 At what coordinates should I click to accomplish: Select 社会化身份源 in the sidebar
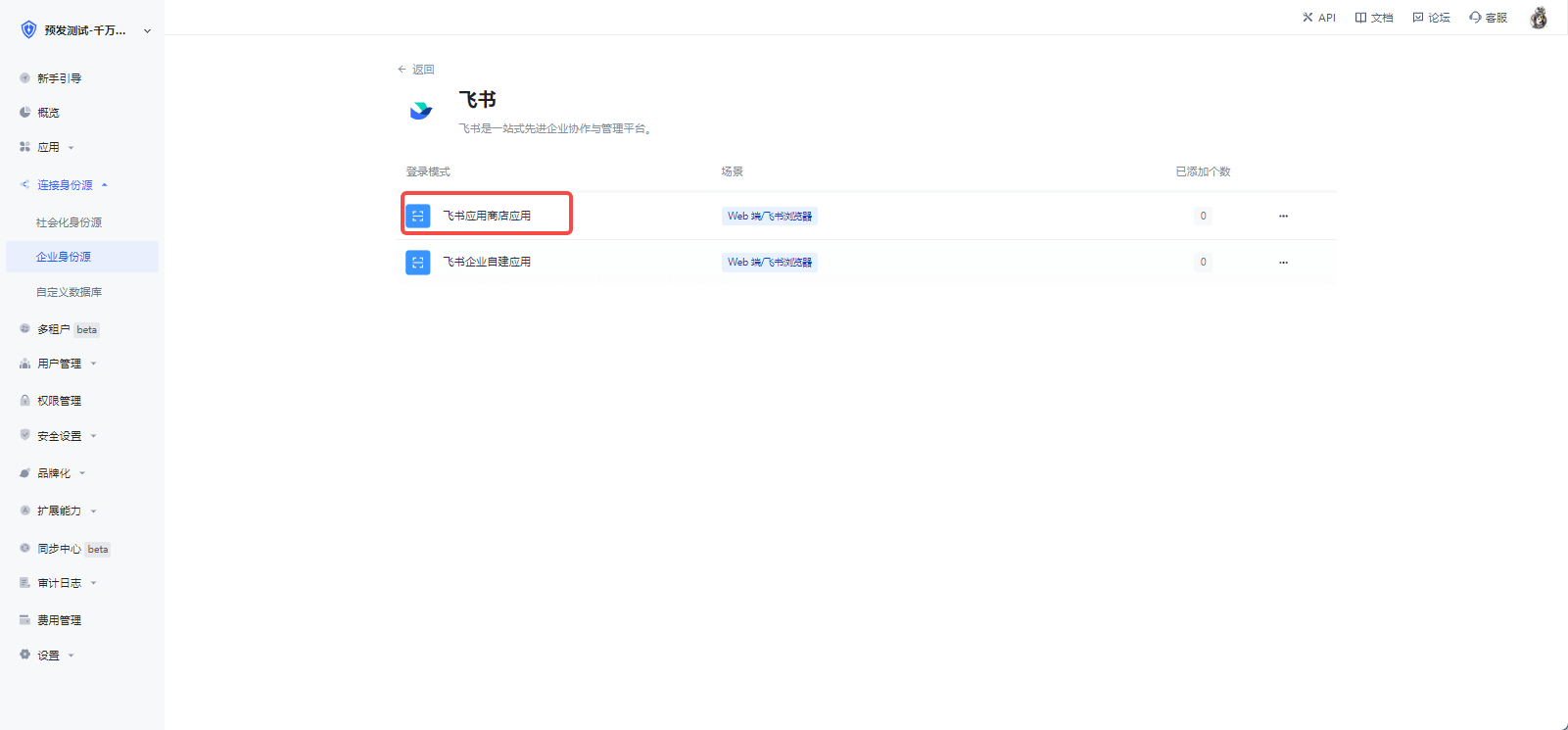coord(69,222)
